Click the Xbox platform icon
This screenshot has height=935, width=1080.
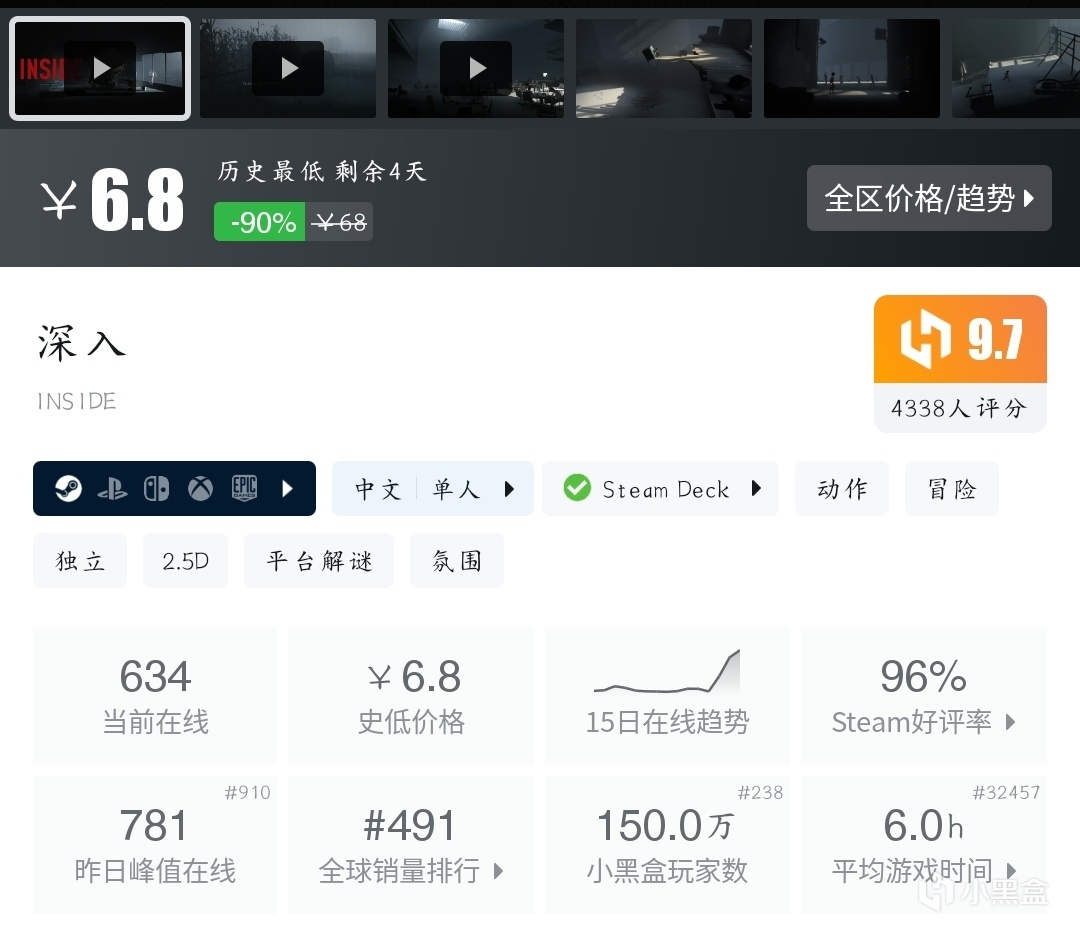(200, 489)
